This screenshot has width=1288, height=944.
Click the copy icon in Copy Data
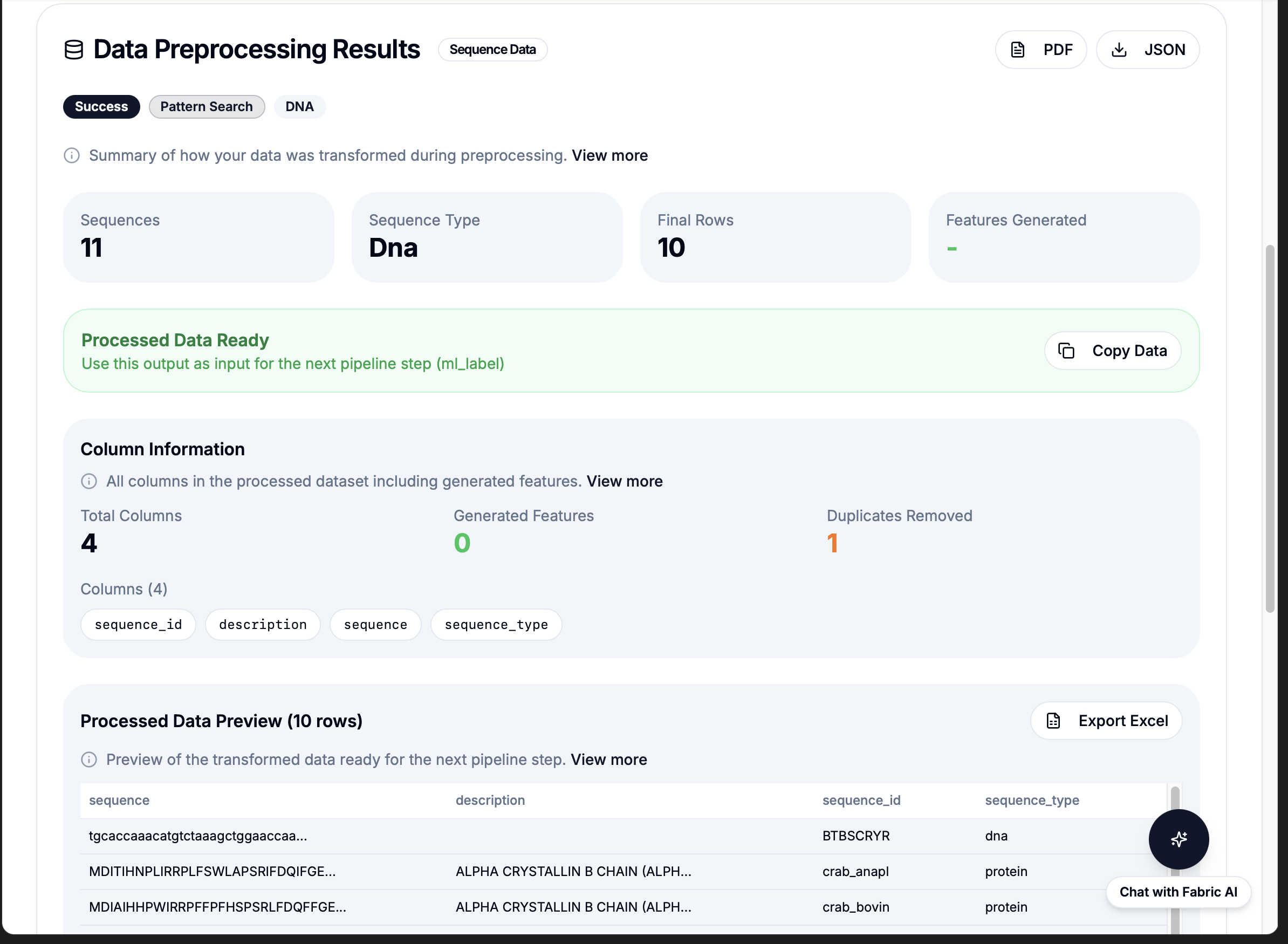(x=1066, y=351)
